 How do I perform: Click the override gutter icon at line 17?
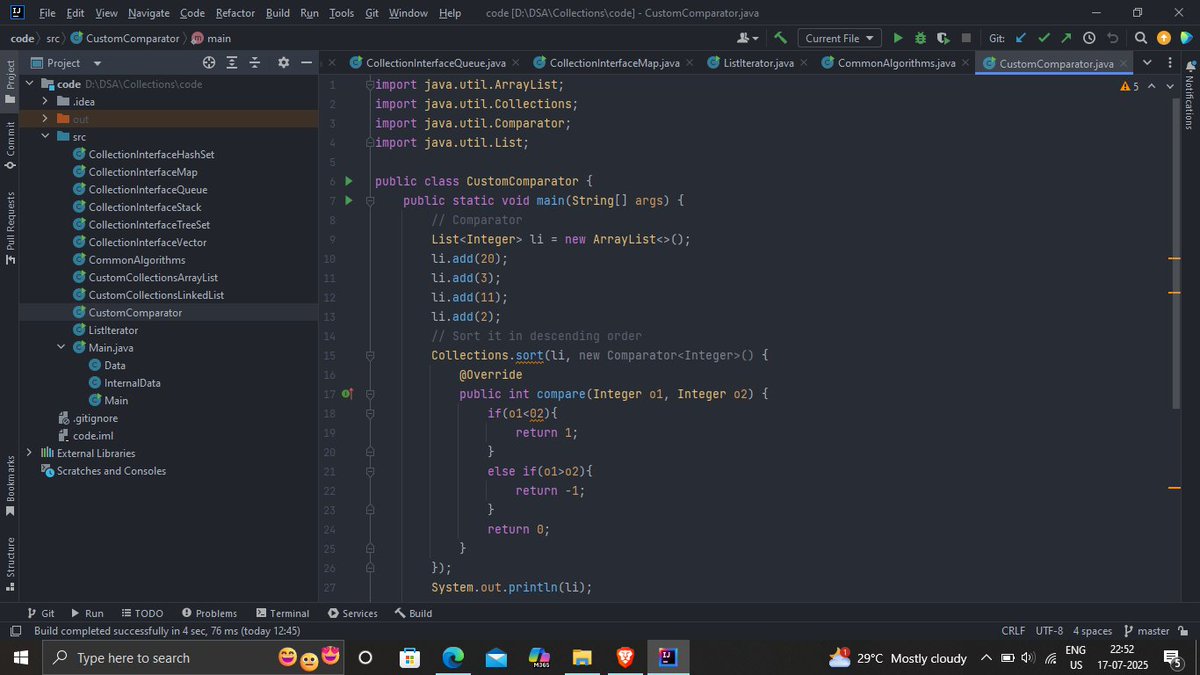[347, 394]
